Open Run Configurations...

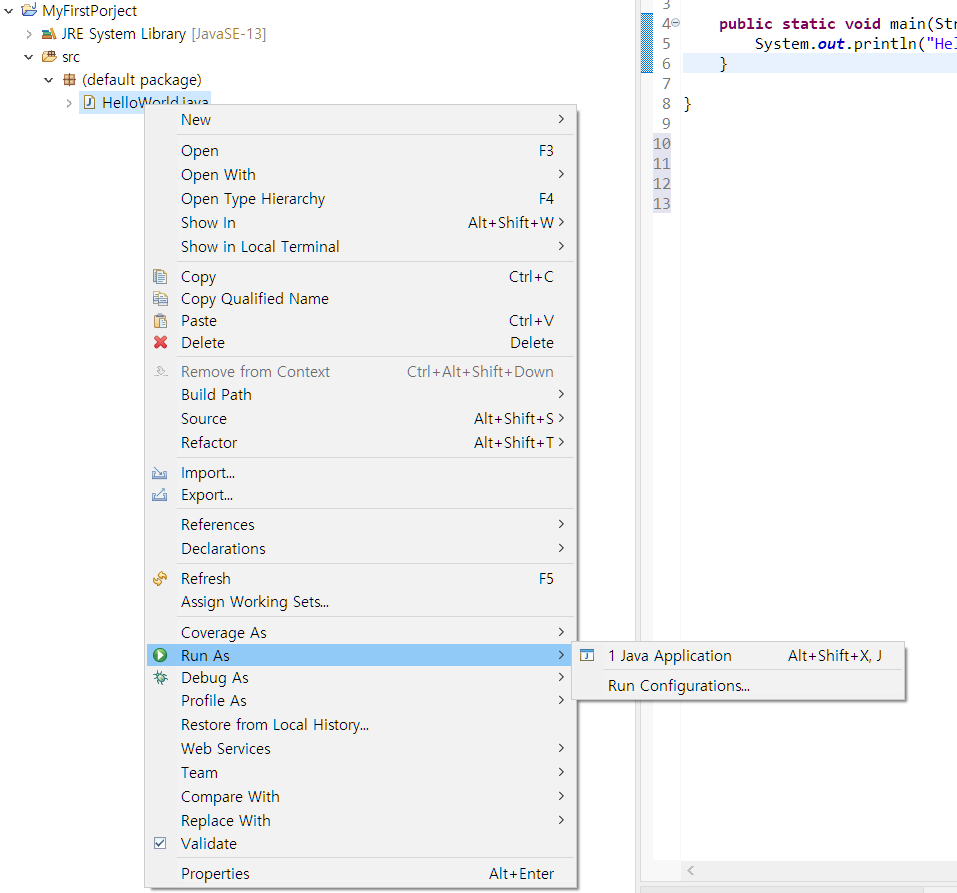tap(739, 685)
